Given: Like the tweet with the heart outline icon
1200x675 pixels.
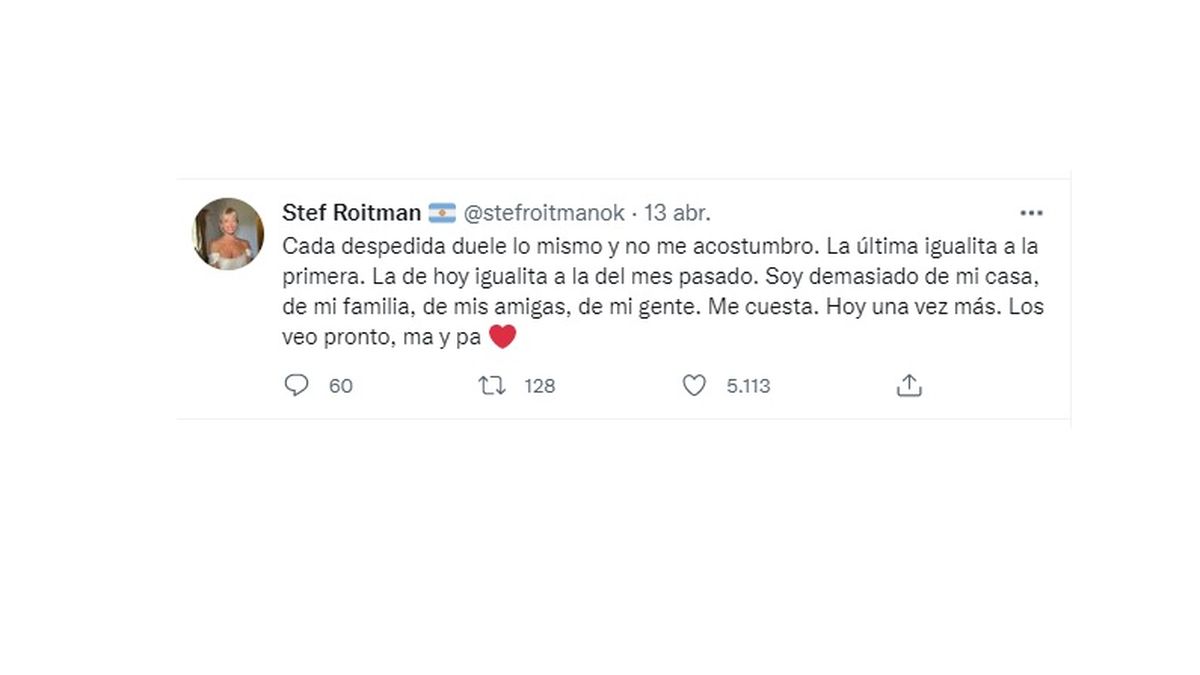Looking at the screenshot, I should coord(694,385).
